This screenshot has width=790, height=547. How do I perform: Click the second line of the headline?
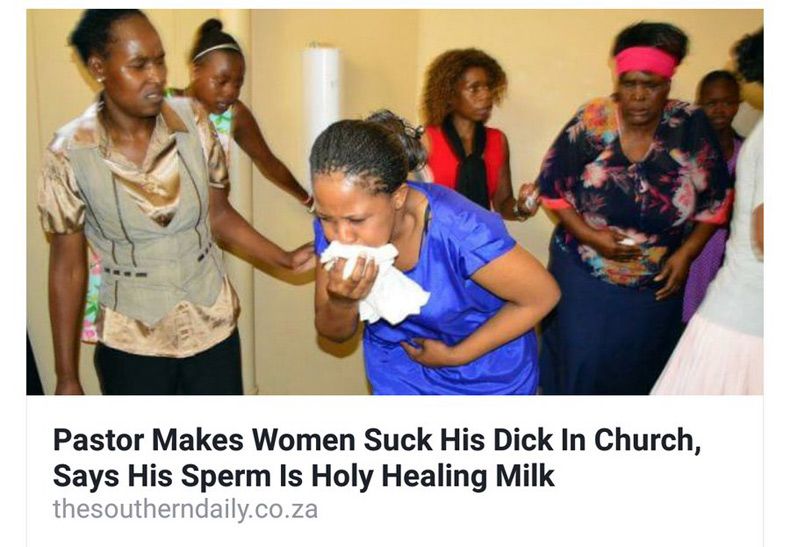304,475
